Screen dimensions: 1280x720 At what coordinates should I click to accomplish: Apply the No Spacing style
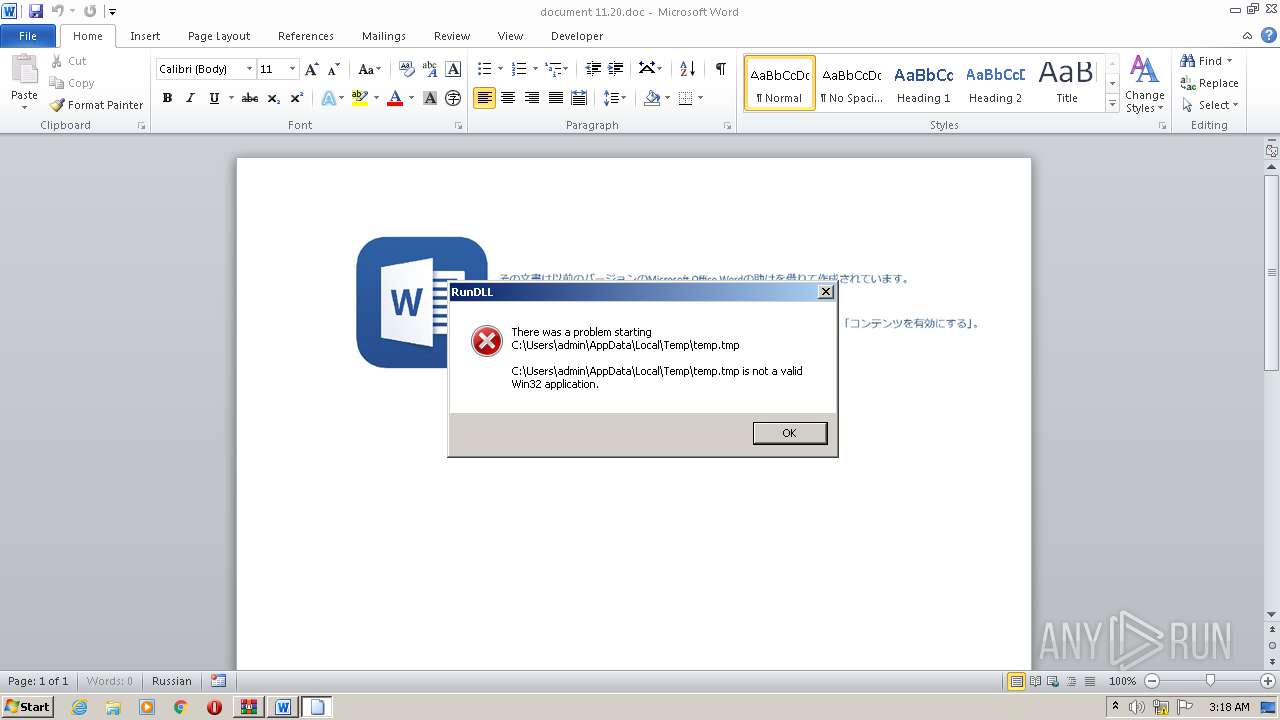tap(851, 83)
